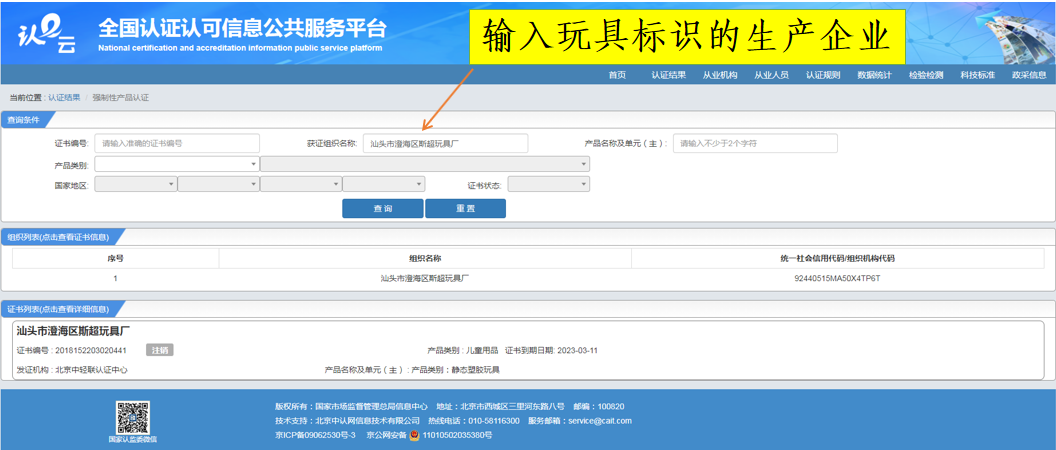1056x450 pixels.
Task: Open the 政采信息 navigation item
Action: point(1029,75)
